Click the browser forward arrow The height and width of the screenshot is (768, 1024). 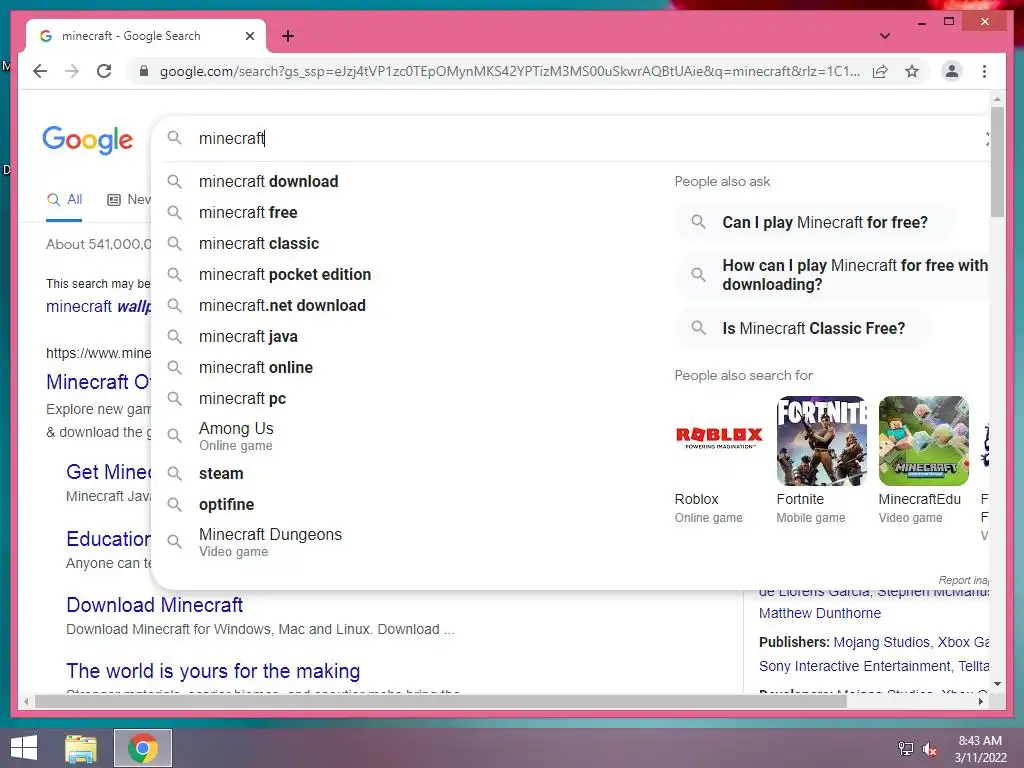click(x=72, y=71)
